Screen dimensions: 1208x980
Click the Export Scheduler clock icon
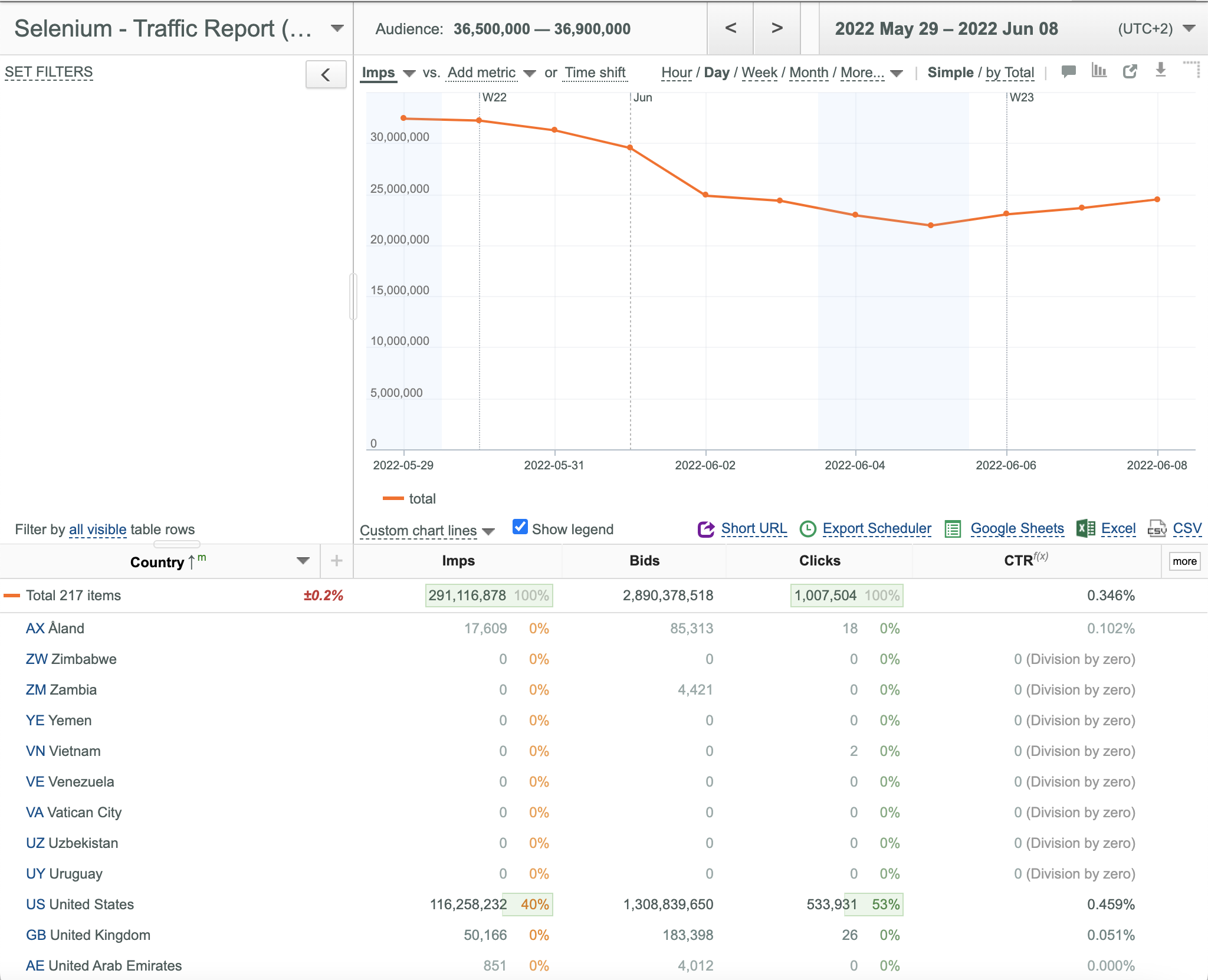807,529
